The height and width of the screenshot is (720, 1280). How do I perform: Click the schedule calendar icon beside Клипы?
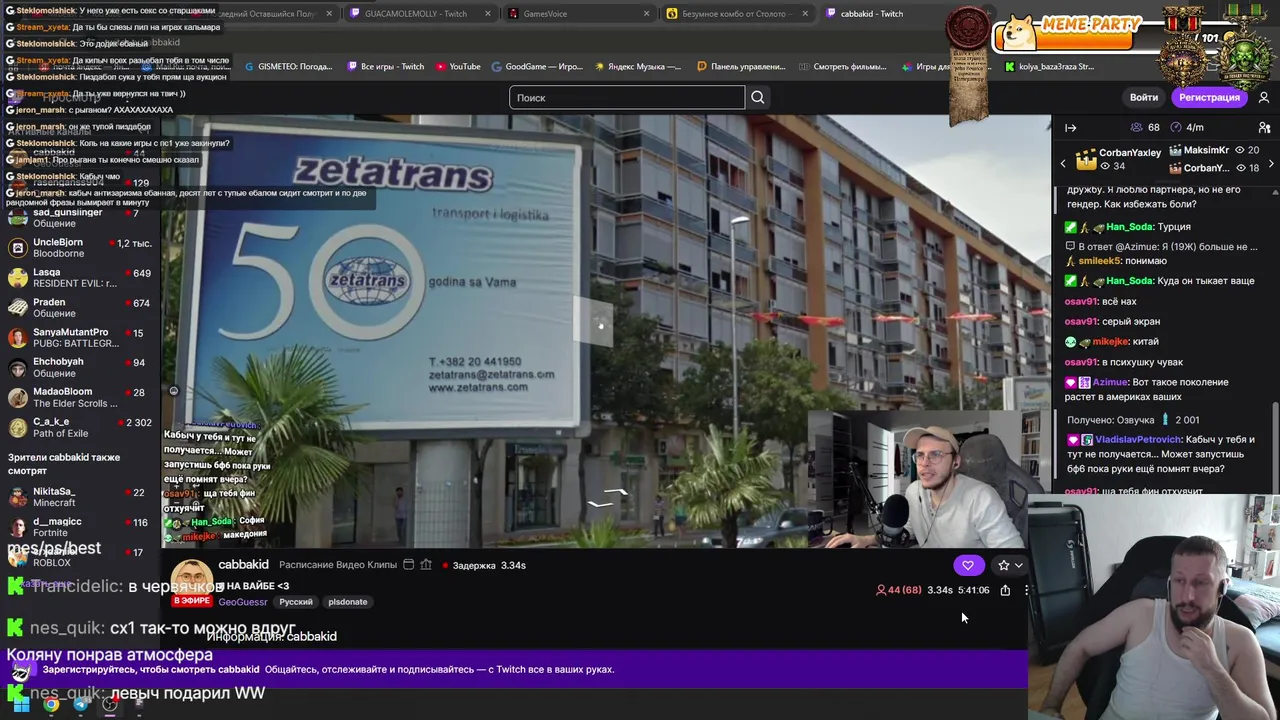point(408,565)
